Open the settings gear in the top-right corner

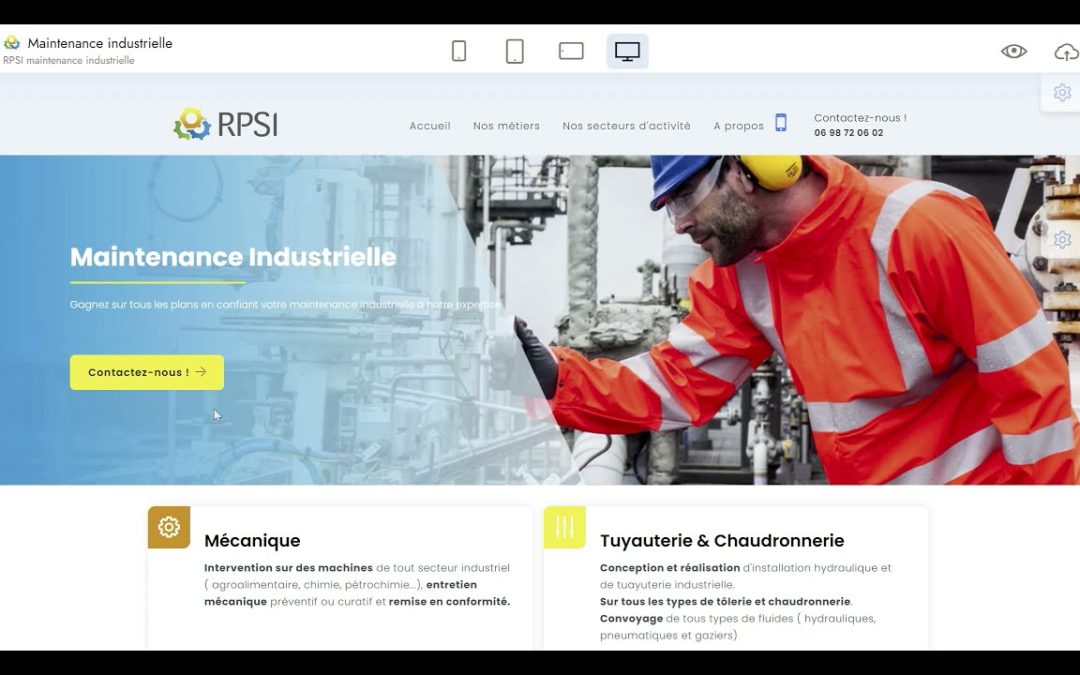click(x=1061, y=91)
